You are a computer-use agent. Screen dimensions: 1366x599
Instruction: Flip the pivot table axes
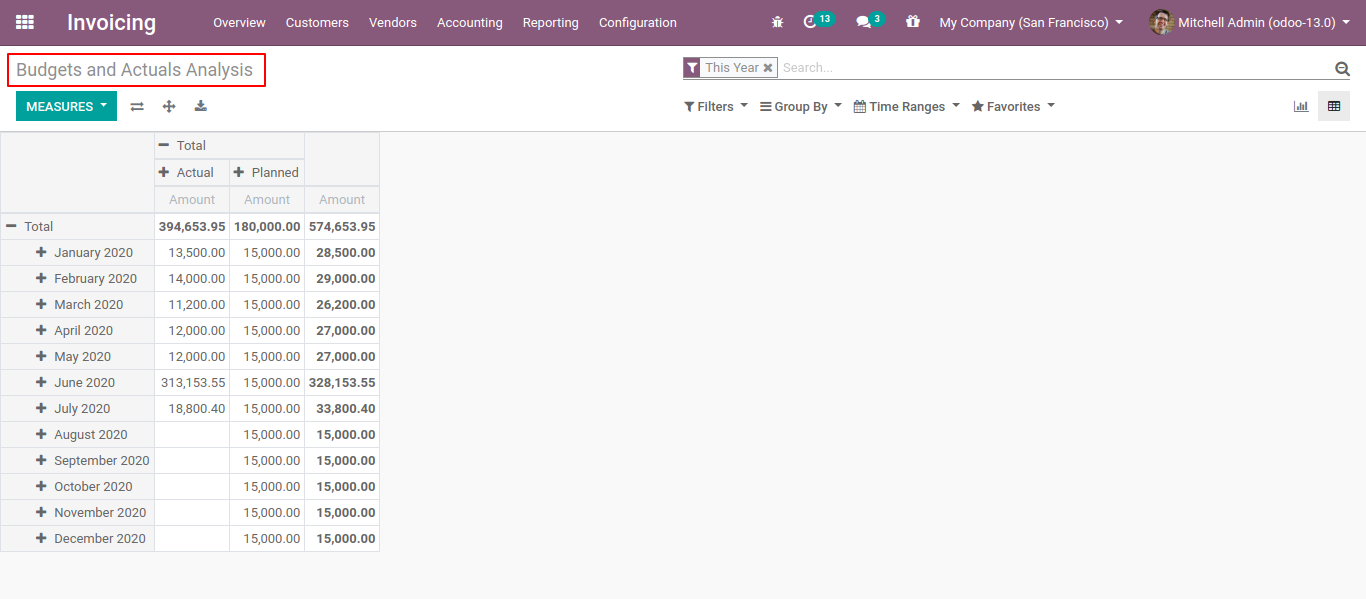(137, 105)
